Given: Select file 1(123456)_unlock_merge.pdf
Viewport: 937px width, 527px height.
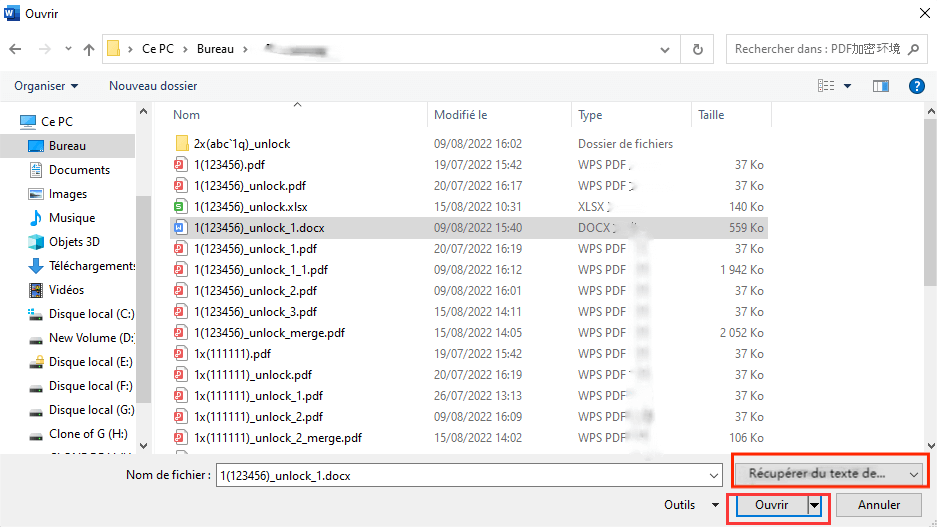Looking at the screenshot, I should pos(269,333).
